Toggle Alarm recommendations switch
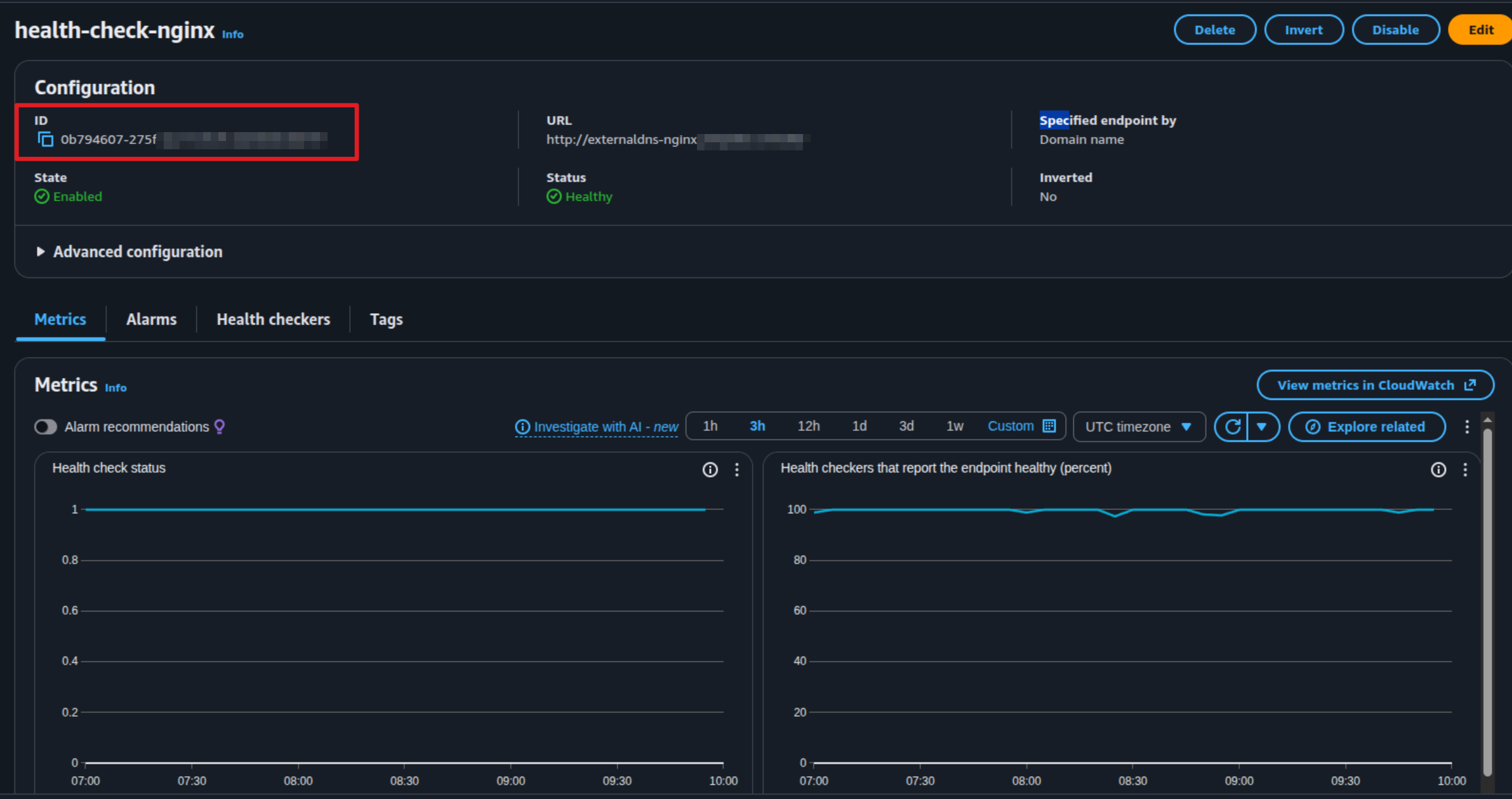The width and height of the screenshot is (1512, 799). [x=46, y=427]
